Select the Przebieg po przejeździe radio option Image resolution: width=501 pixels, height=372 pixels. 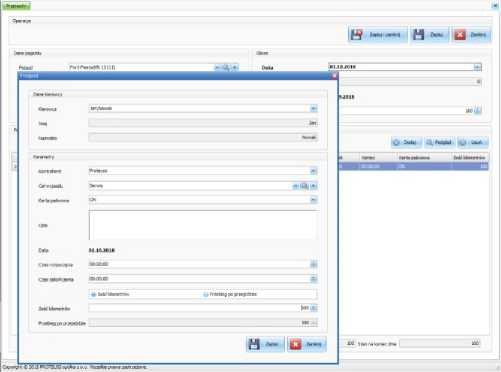point(206,294)
